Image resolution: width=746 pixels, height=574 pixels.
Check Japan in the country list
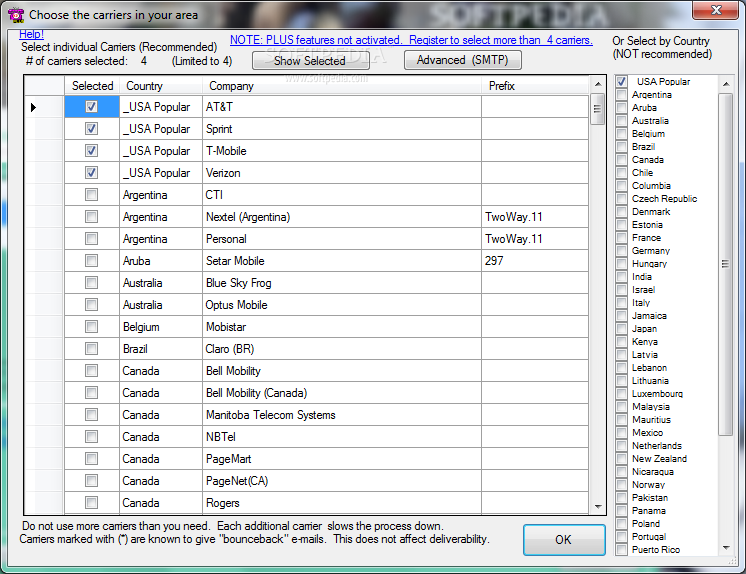pyautogui.click(x=621, y=328)
